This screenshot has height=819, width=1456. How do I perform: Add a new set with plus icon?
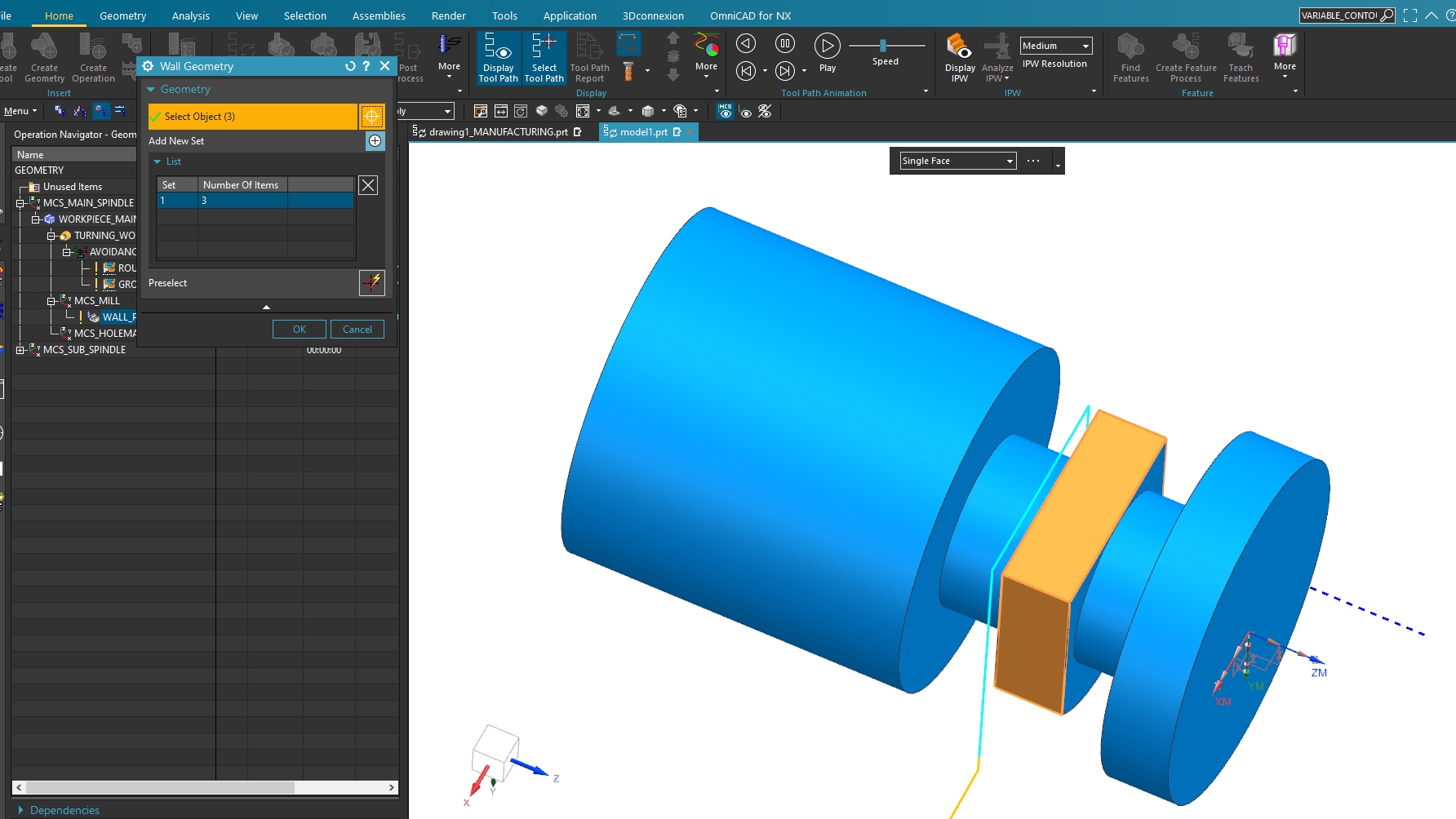[375, 141]
